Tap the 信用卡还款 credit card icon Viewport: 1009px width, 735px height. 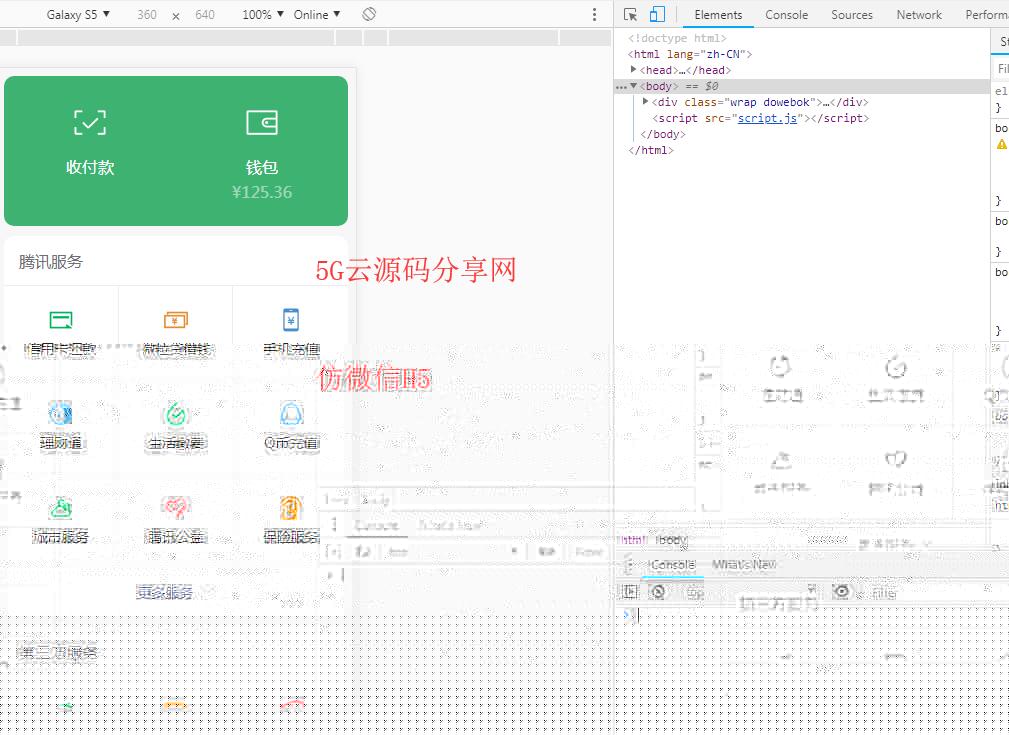click(61, 320)
